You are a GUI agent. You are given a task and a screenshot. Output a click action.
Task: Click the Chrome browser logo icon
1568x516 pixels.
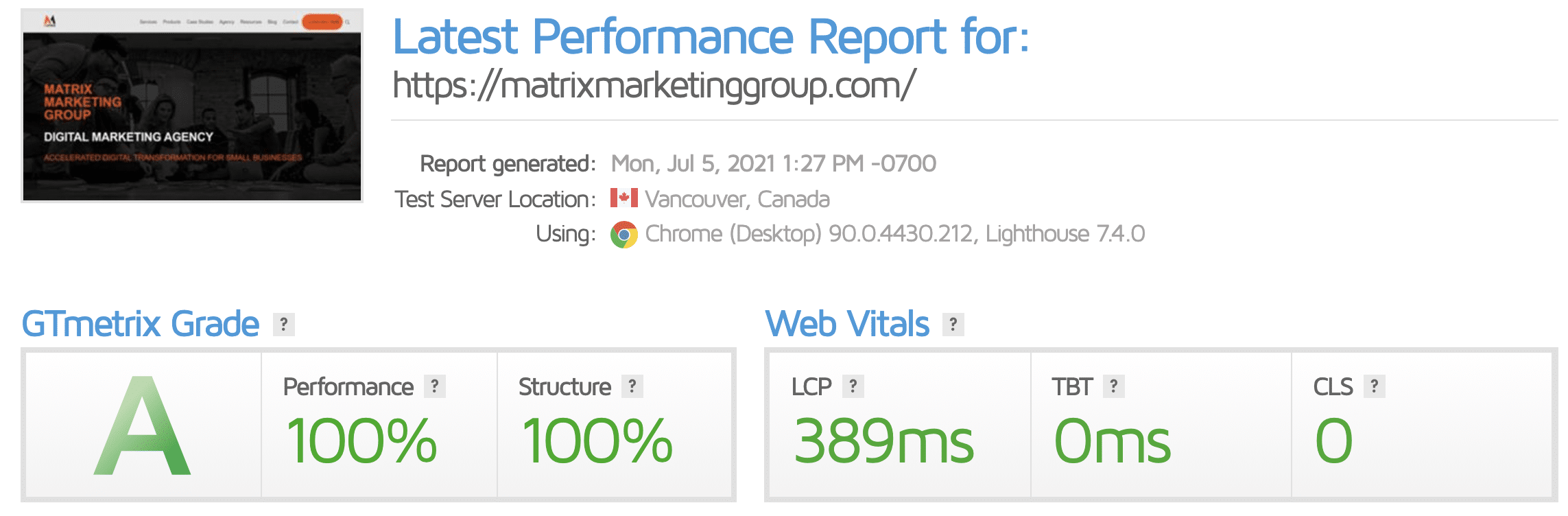pos(624,235)
